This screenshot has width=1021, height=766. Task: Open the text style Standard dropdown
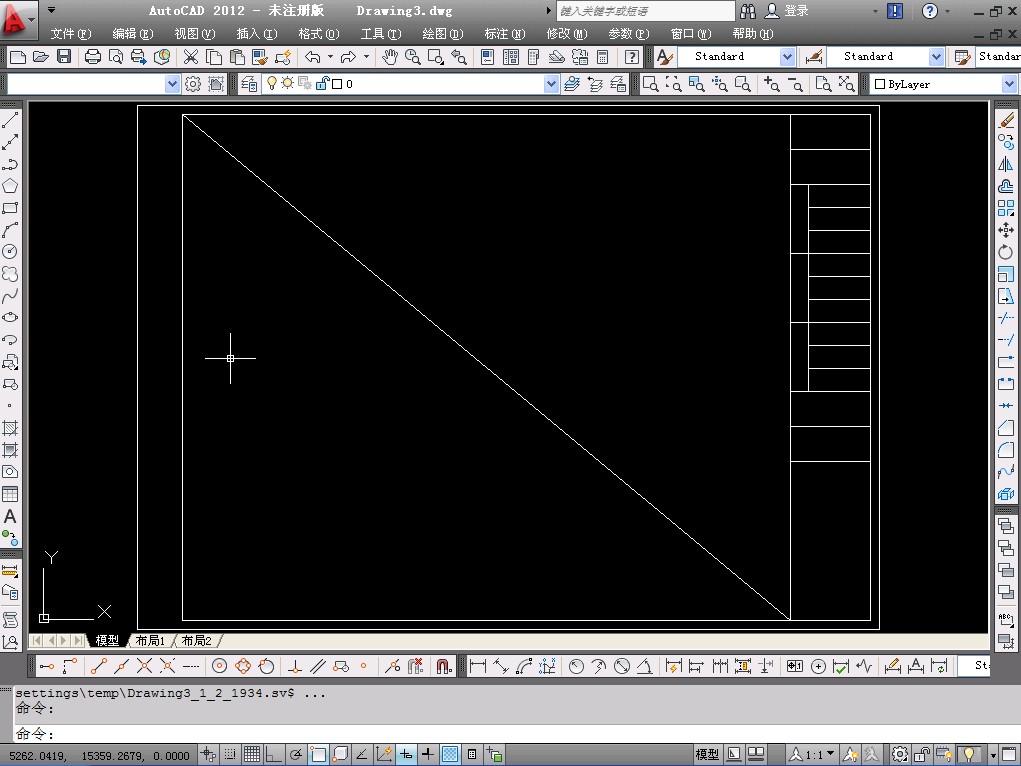coord(787,57)
